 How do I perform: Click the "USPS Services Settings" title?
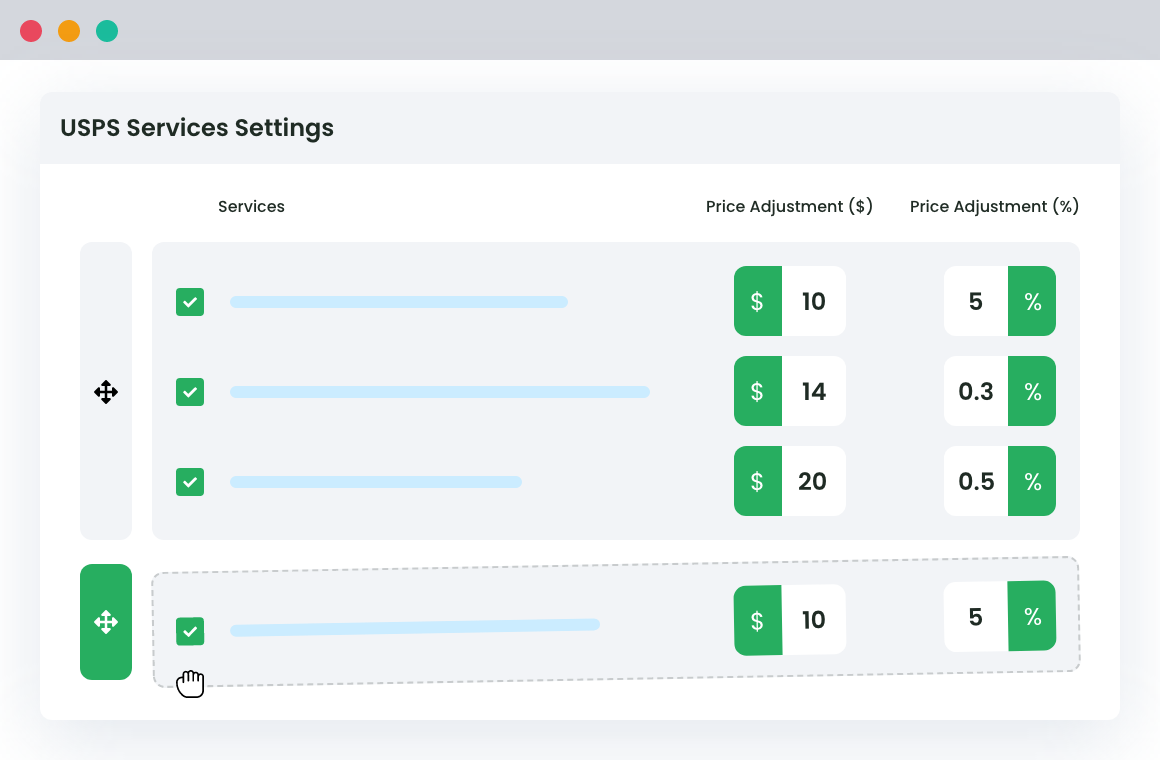coord(197,127)
